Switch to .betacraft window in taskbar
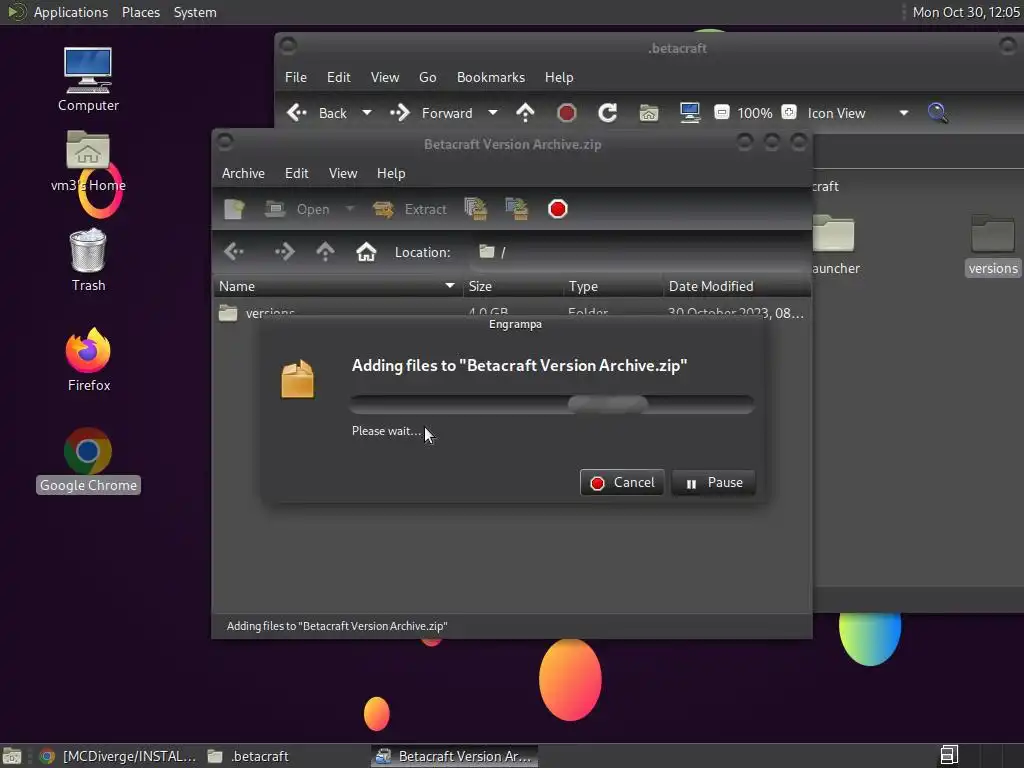 coord(248,756)
